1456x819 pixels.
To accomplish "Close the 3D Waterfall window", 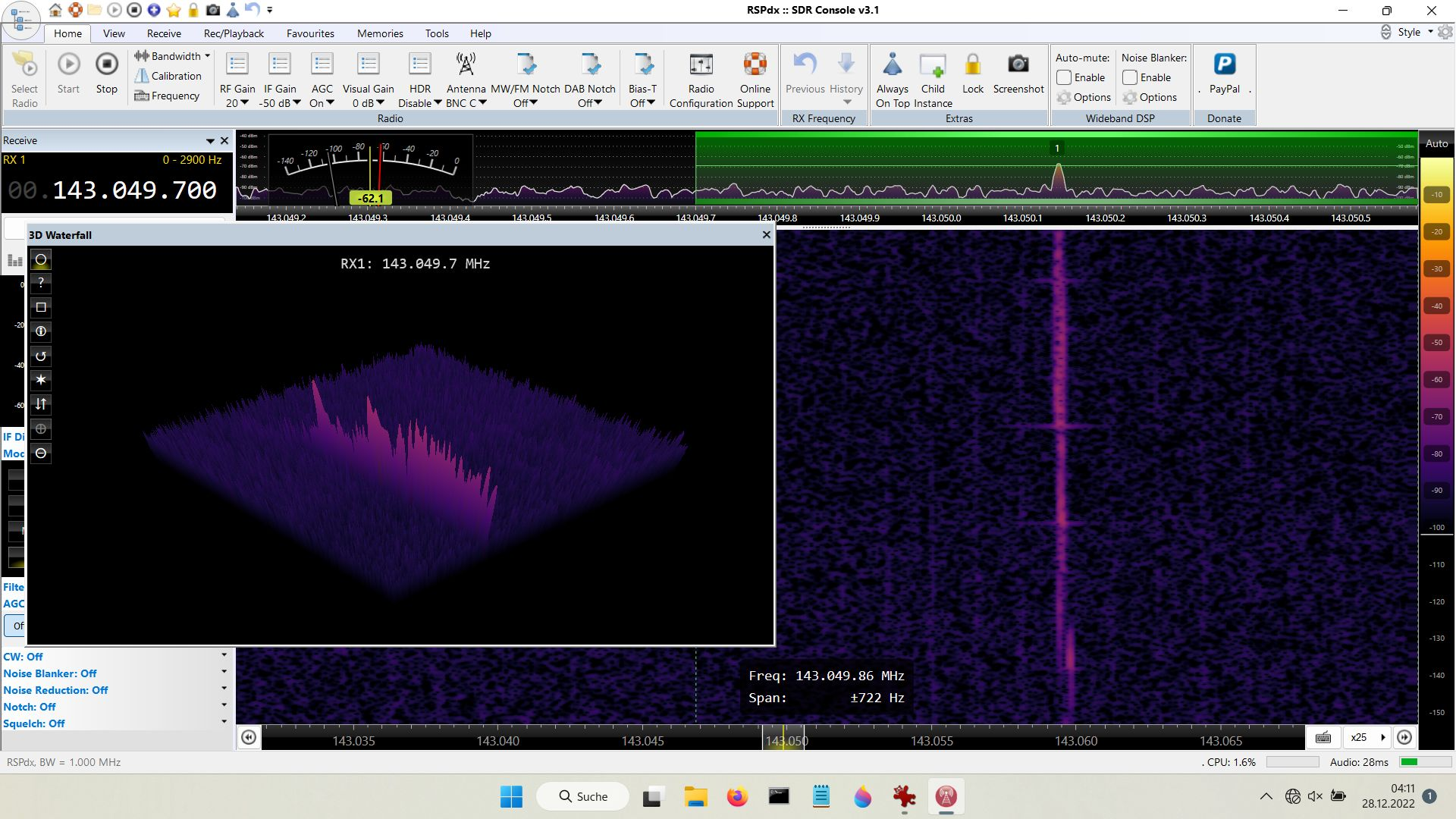I will click(766, 234).
